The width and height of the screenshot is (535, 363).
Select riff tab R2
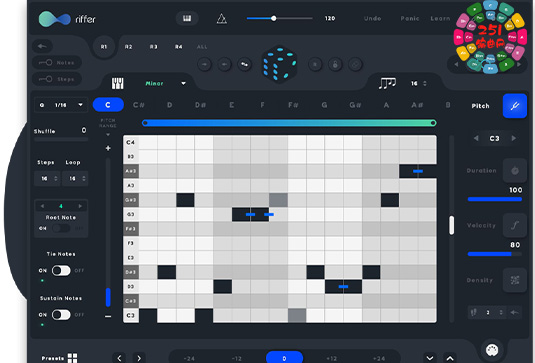click(x=128, y=47)
